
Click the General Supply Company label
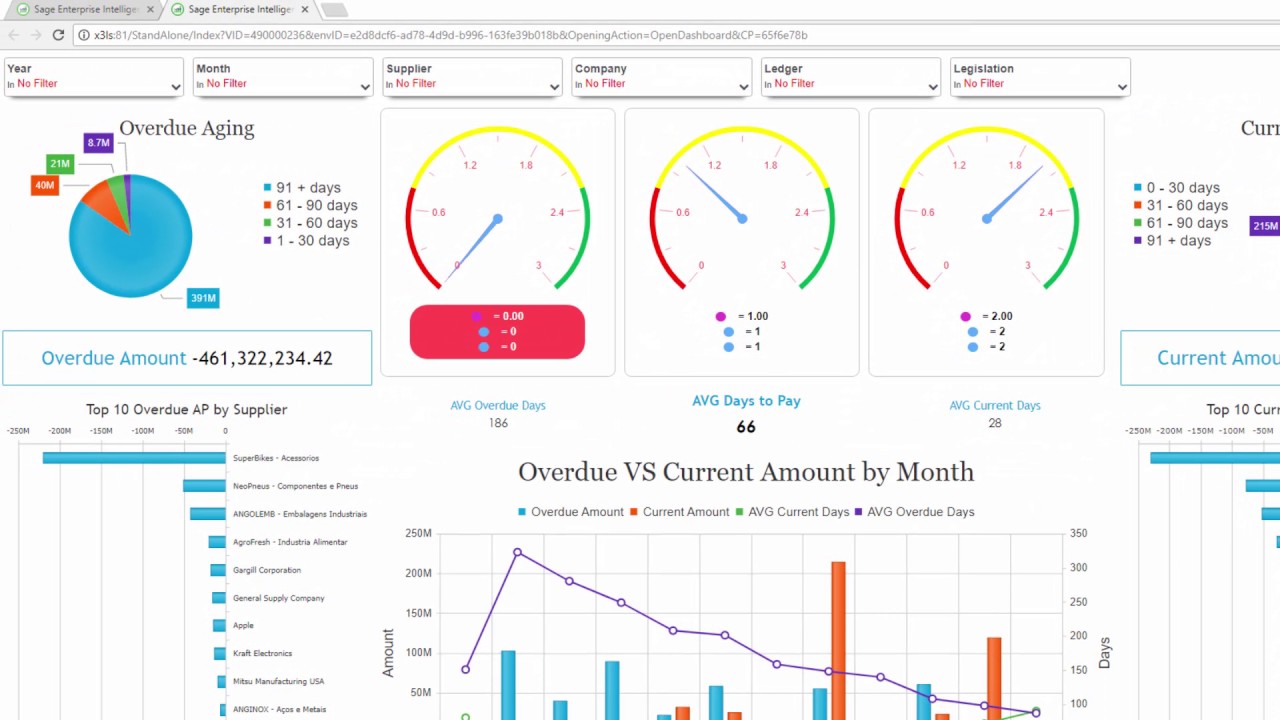279,598
